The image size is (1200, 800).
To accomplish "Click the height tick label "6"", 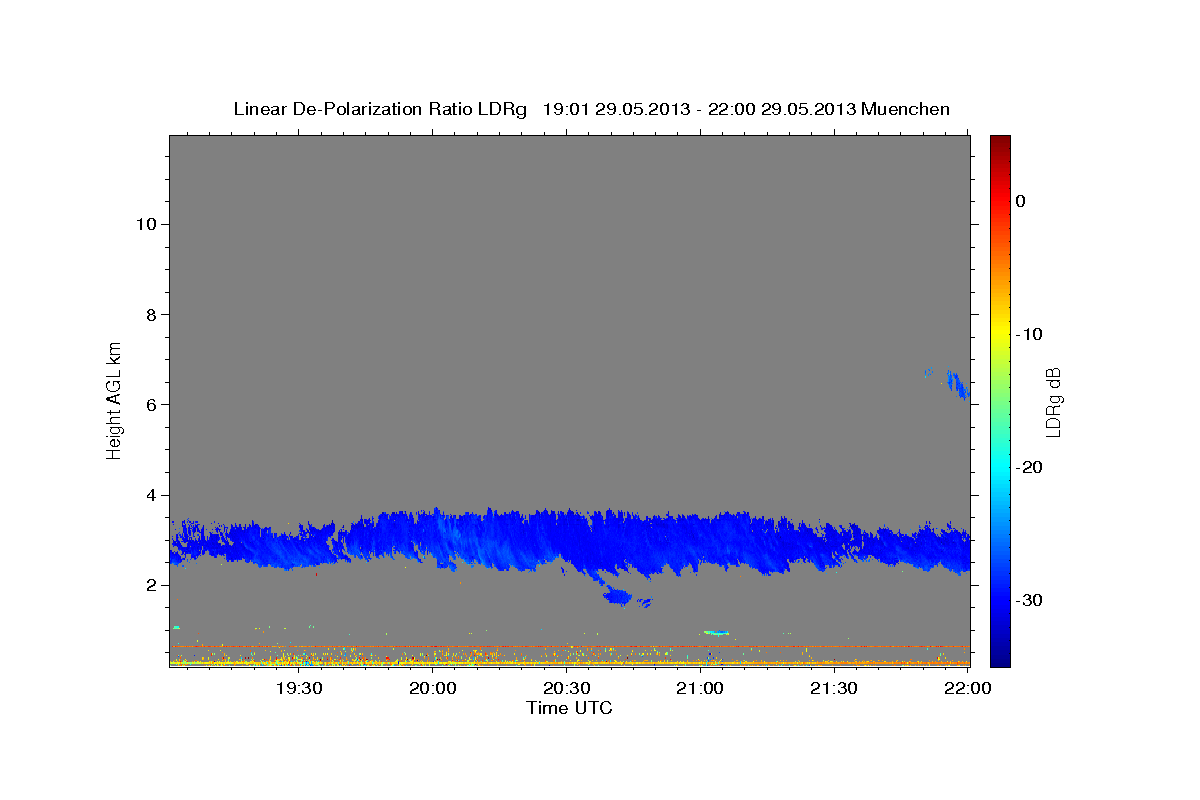I will click(x=151, y=404).
